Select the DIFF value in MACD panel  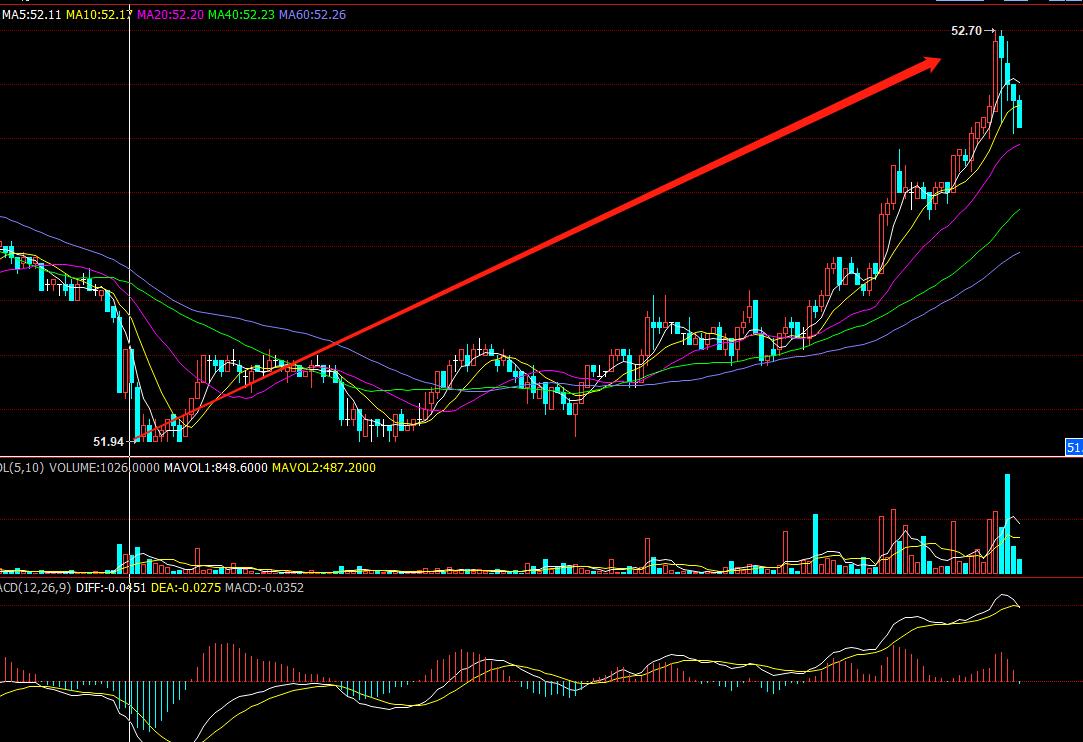111,588
